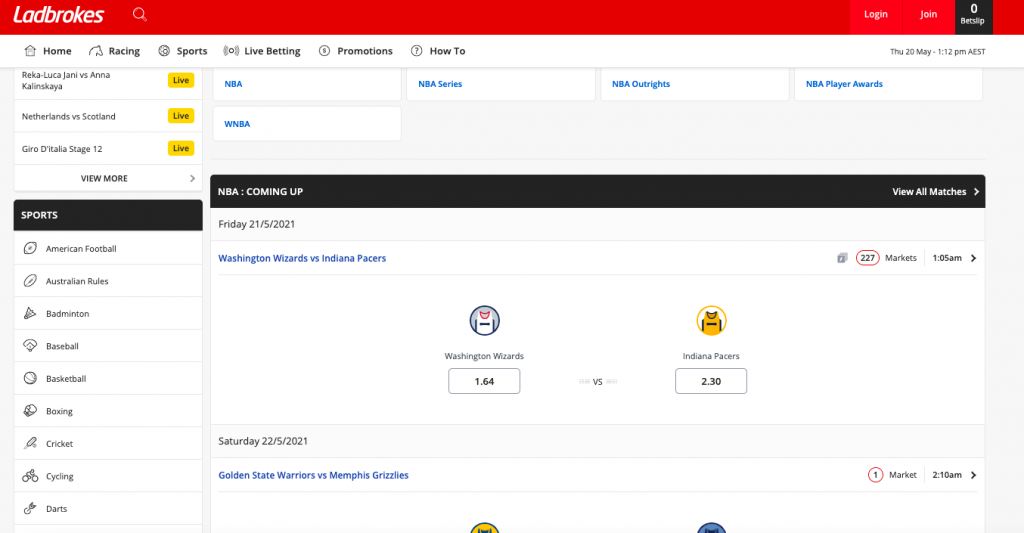Click the Darts icon in sidebar
The width and height of the screenshot is (1024, 533).
pyautogui.click(x=30, y=508)
